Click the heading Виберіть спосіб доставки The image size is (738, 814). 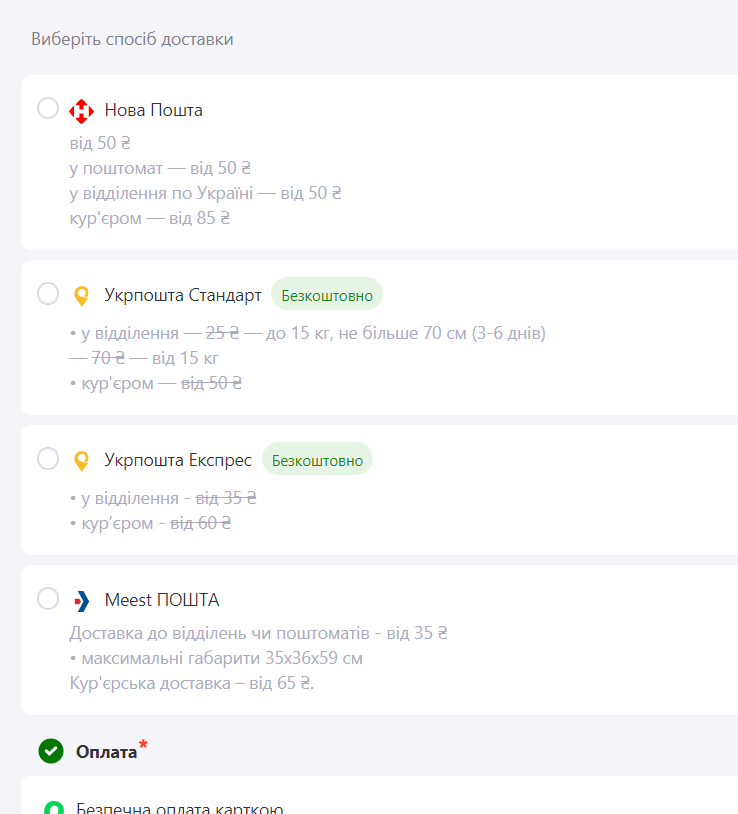[132, 39]
